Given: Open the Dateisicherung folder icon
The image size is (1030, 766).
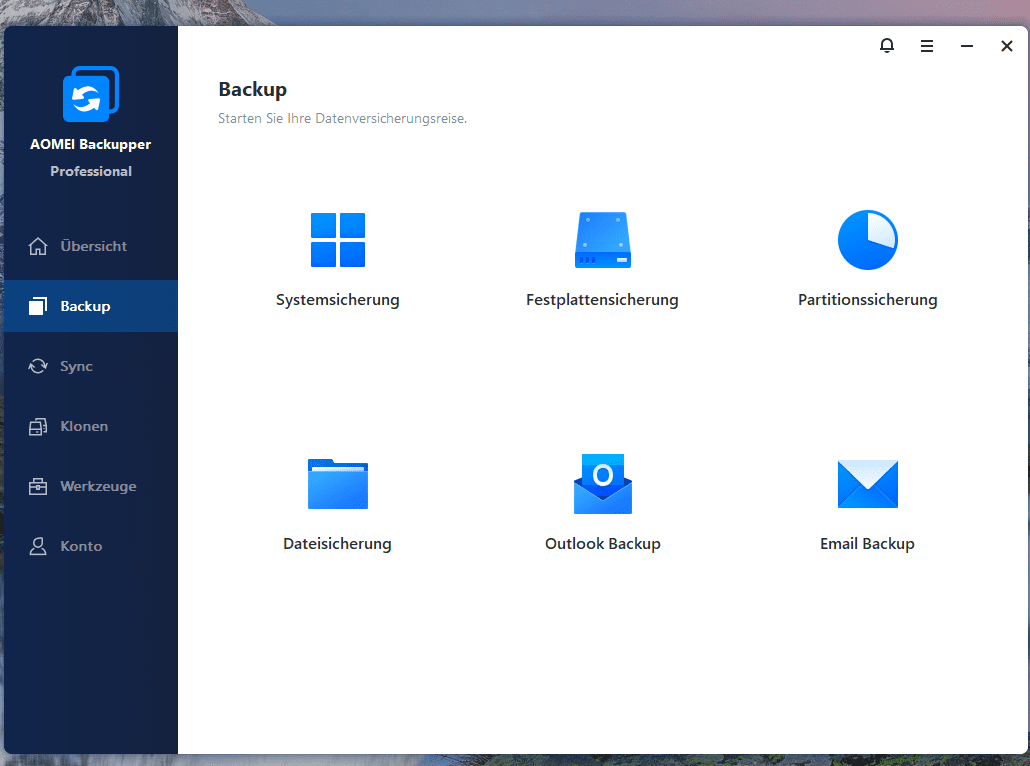Looking at the screenshot, I should (338, 484).
